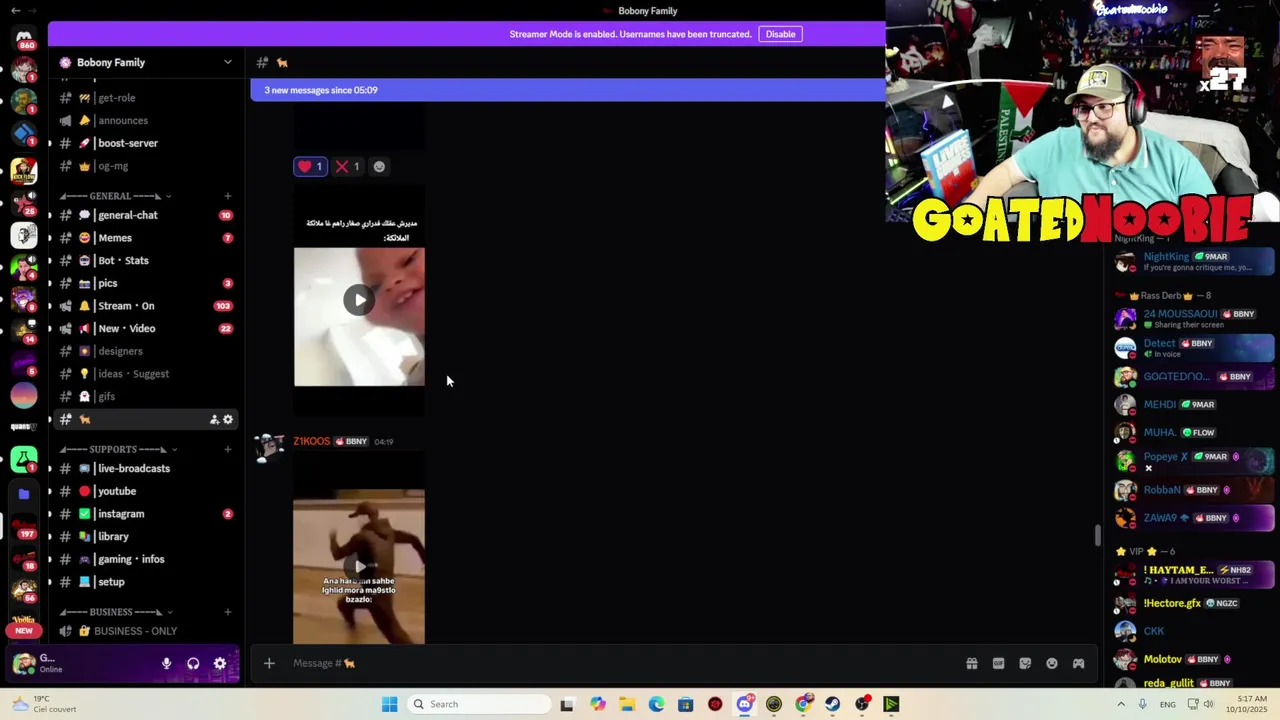Viewport: 1280px width, 720px height.
Task: Collapse the GENERAL category
Action: (x=115, y=196)
